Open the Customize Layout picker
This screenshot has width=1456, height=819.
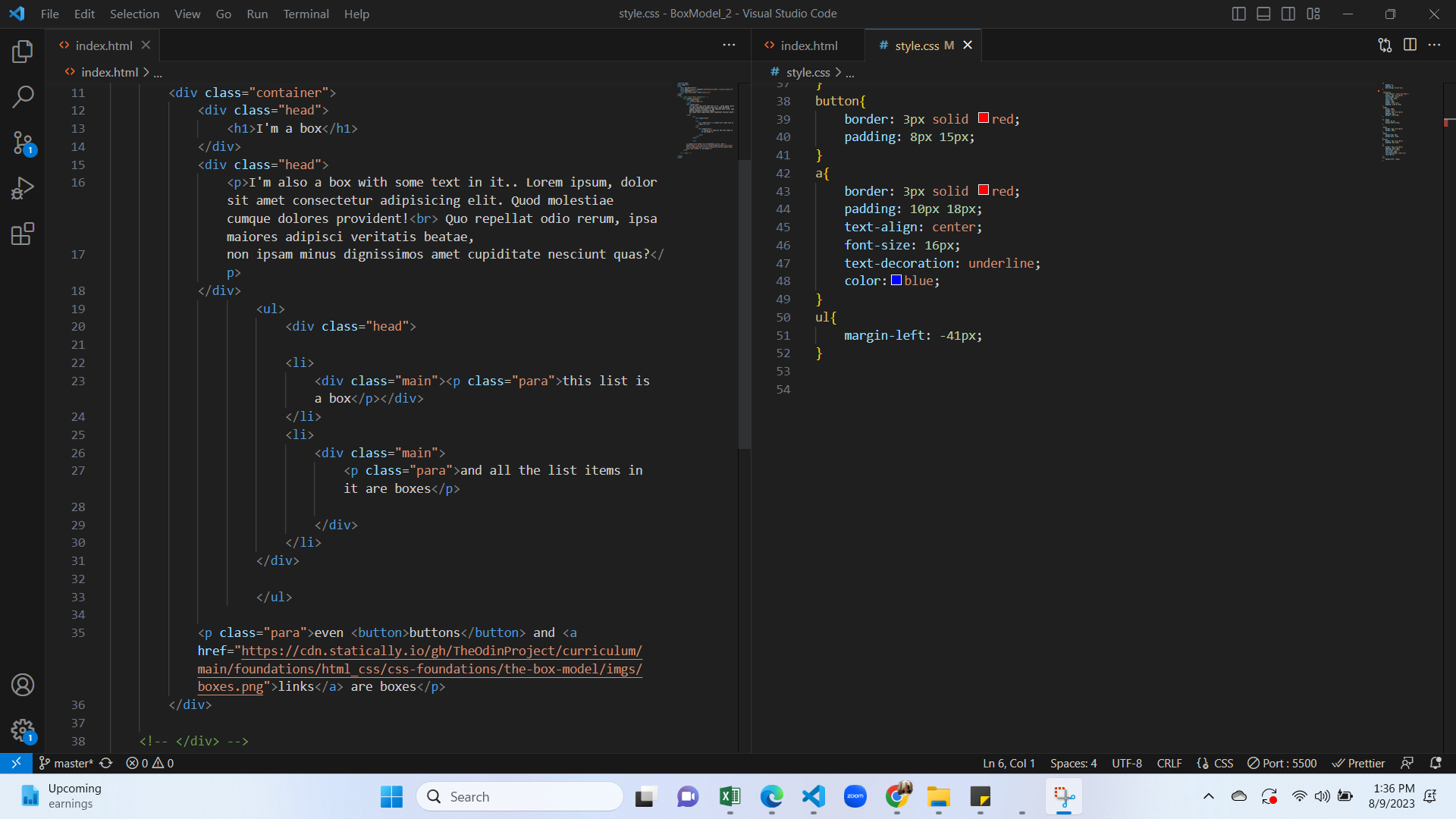tap(1314, 14)
